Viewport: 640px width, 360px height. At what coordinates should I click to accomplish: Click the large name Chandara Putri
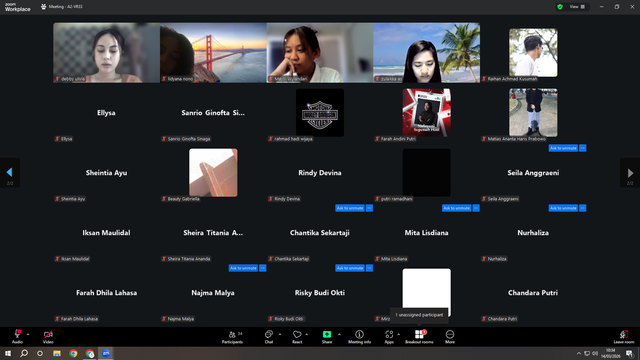(533, 293)
